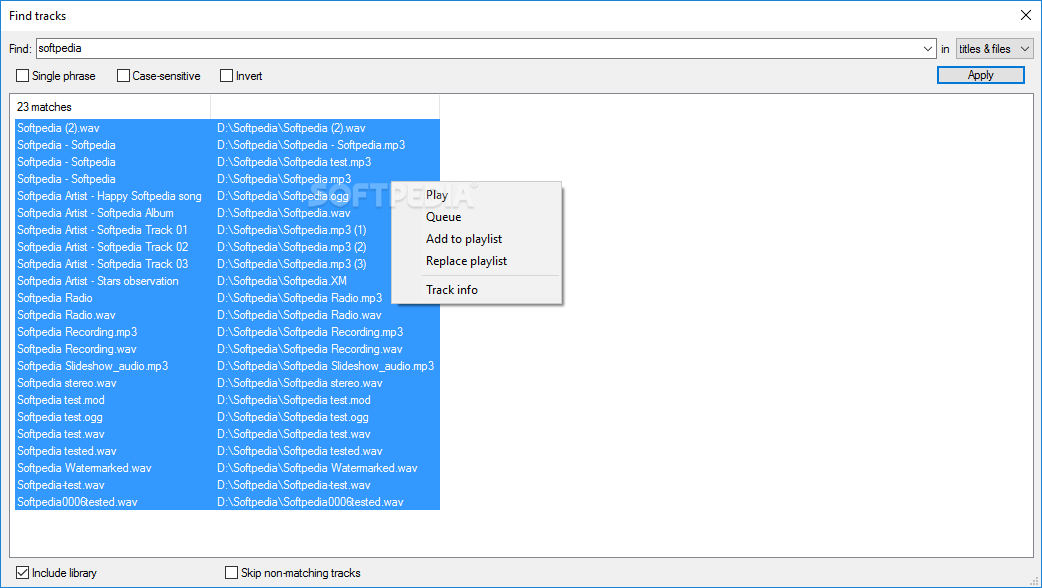Select the Softpedia Recording.mp3 title
The image size is (1042, 588).
pos(77,332)
